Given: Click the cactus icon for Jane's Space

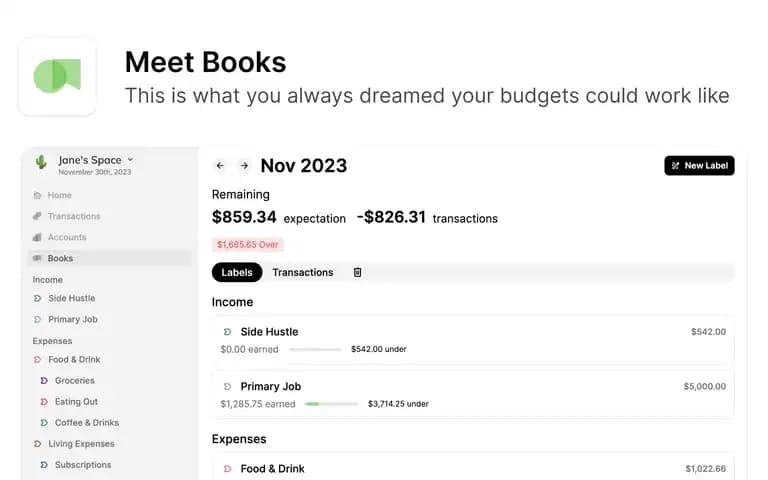Looking at the screenshot, I should tap(41, 162).
